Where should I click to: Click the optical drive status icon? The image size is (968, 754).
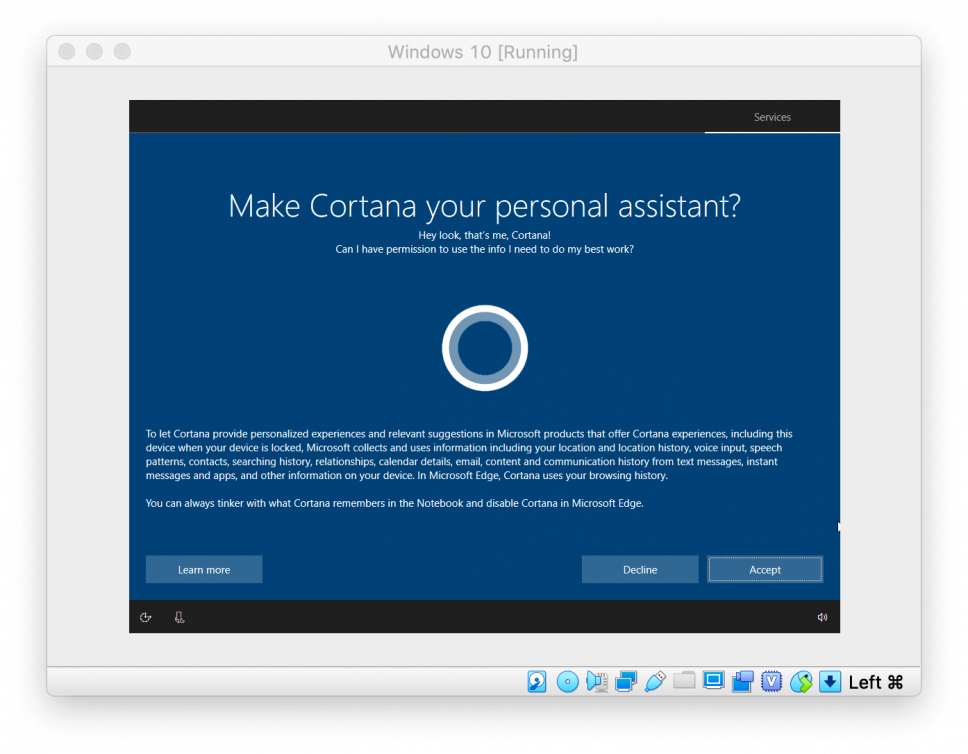pyautogui.click(x=567, y=681)
